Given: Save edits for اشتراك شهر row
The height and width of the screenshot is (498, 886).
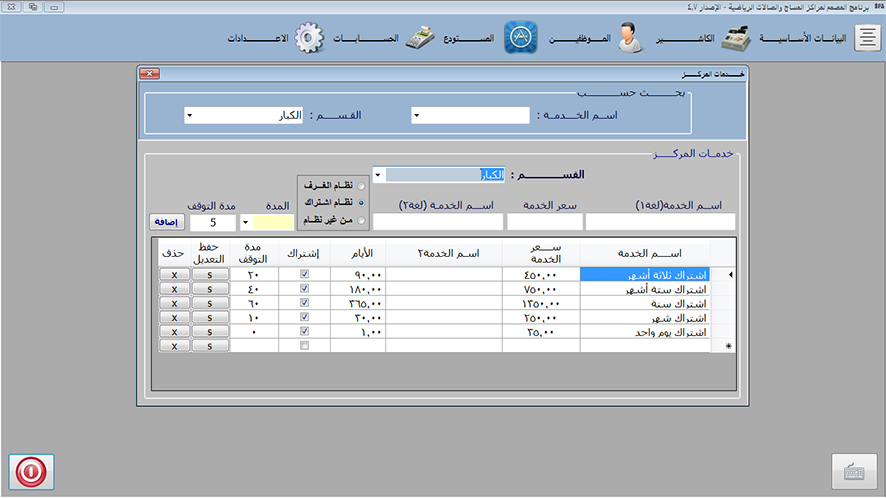Looking at the screenshot, I should pos(210,317).
